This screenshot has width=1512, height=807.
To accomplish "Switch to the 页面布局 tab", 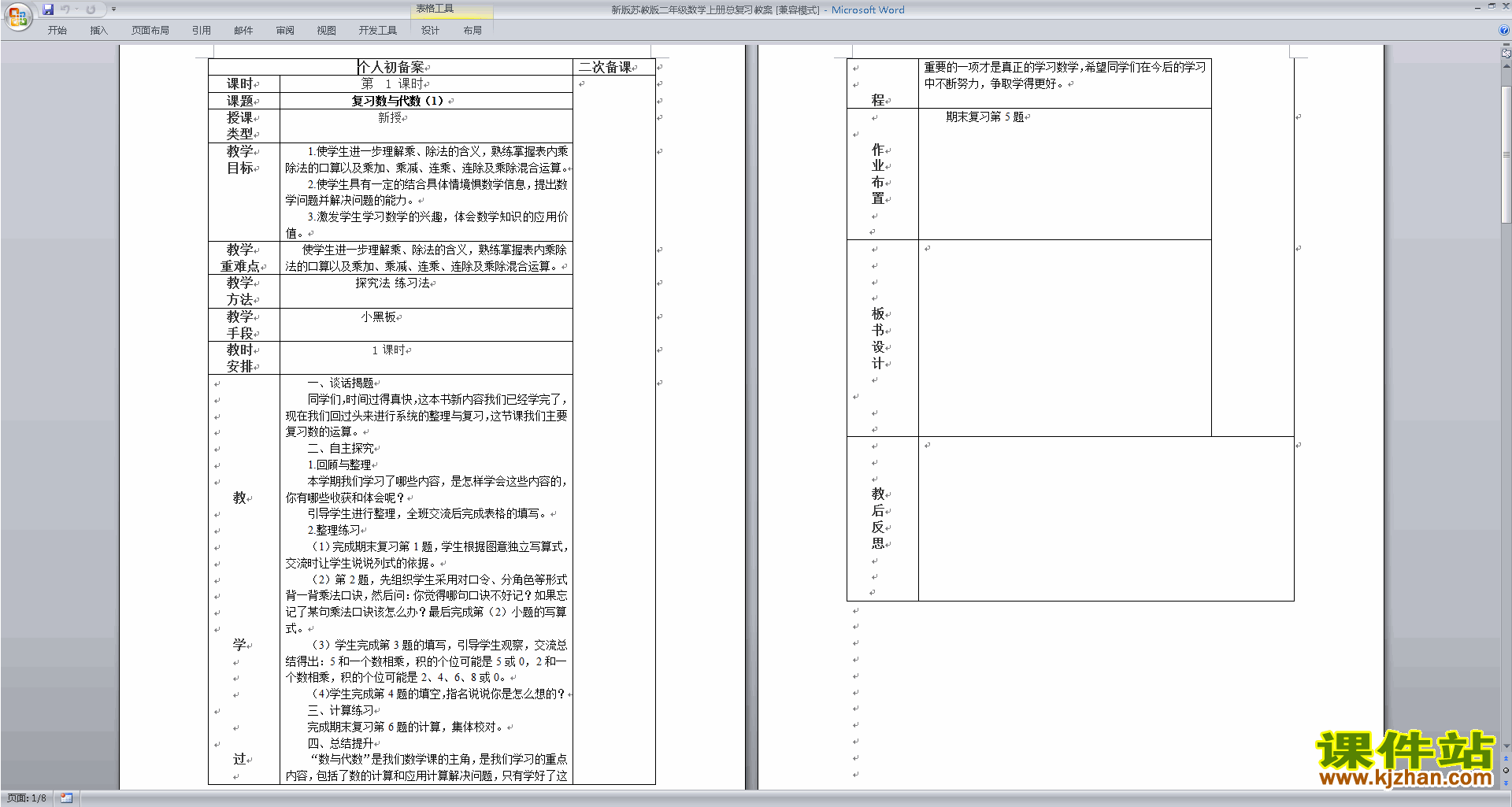I will [x=150, y=31].
